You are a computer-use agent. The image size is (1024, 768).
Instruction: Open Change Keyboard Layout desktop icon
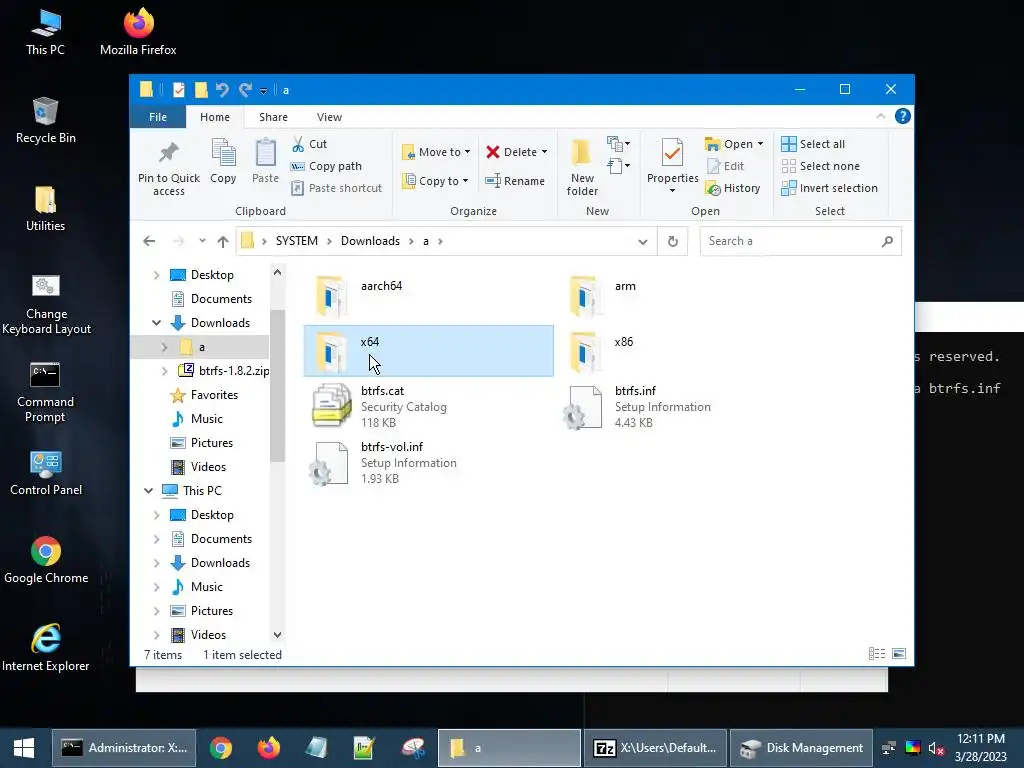(46, 304)
